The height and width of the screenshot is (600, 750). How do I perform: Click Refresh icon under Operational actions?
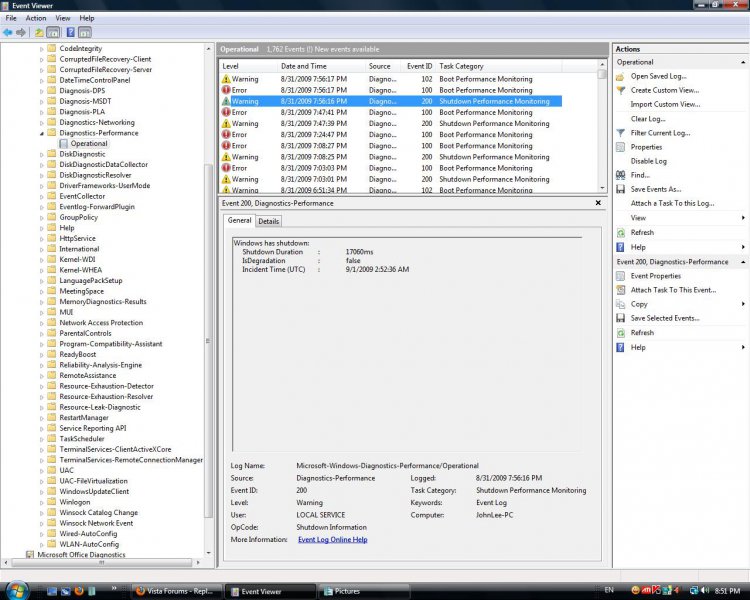point(620,233)
